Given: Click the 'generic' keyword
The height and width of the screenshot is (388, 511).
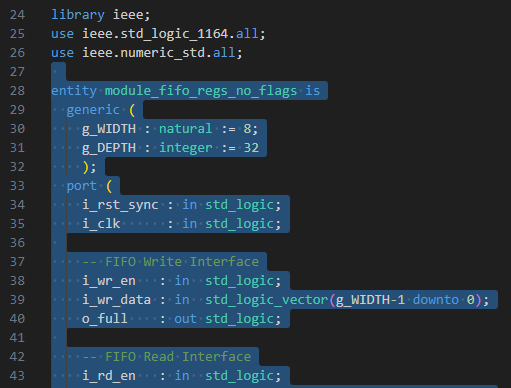Looking at the screenshot, I should point(93,110).
